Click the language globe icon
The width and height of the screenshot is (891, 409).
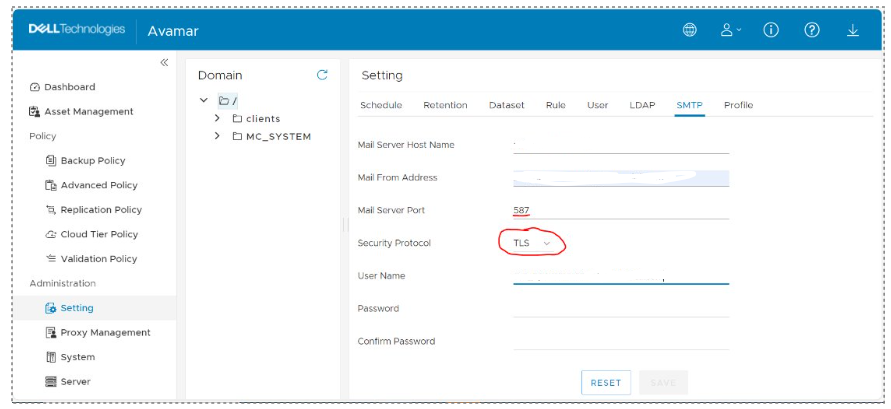pyautogui.click(x=689, y=30)
